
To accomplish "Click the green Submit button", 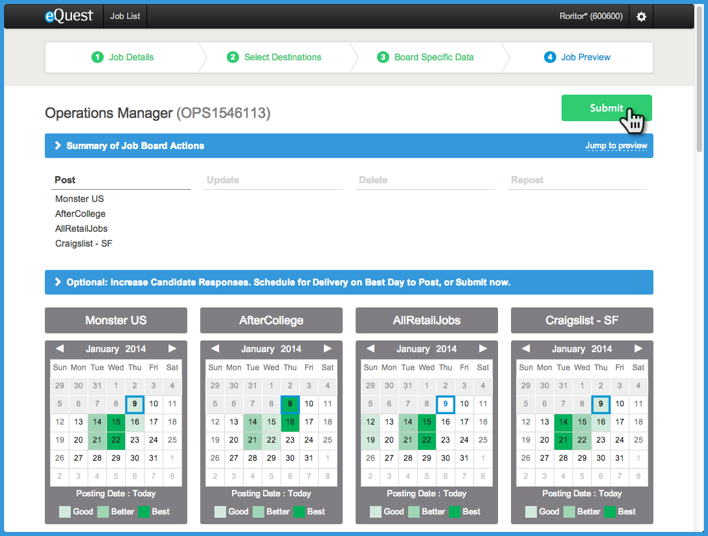I will pyautogui.click(x=606, y=108).
